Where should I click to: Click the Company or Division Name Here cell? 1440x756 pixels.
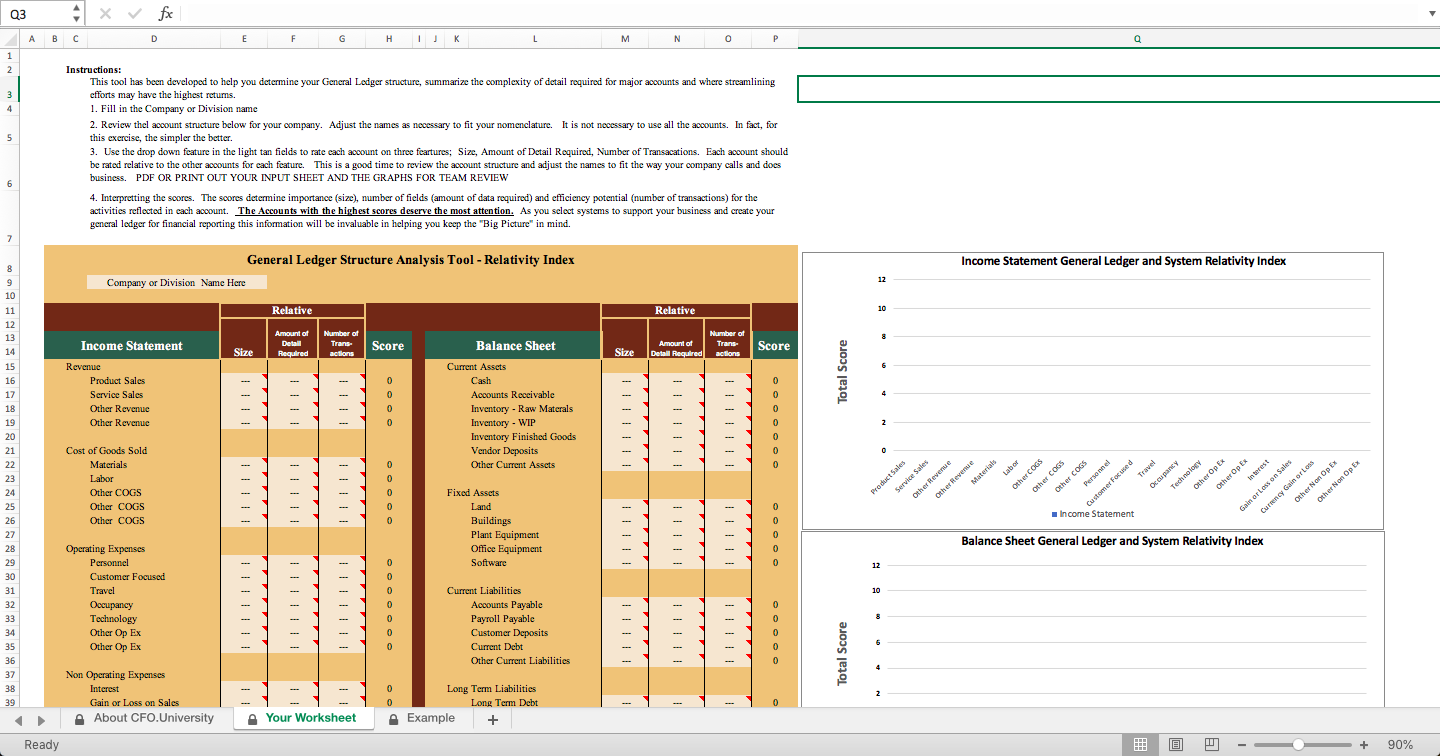tap(176, 283)
